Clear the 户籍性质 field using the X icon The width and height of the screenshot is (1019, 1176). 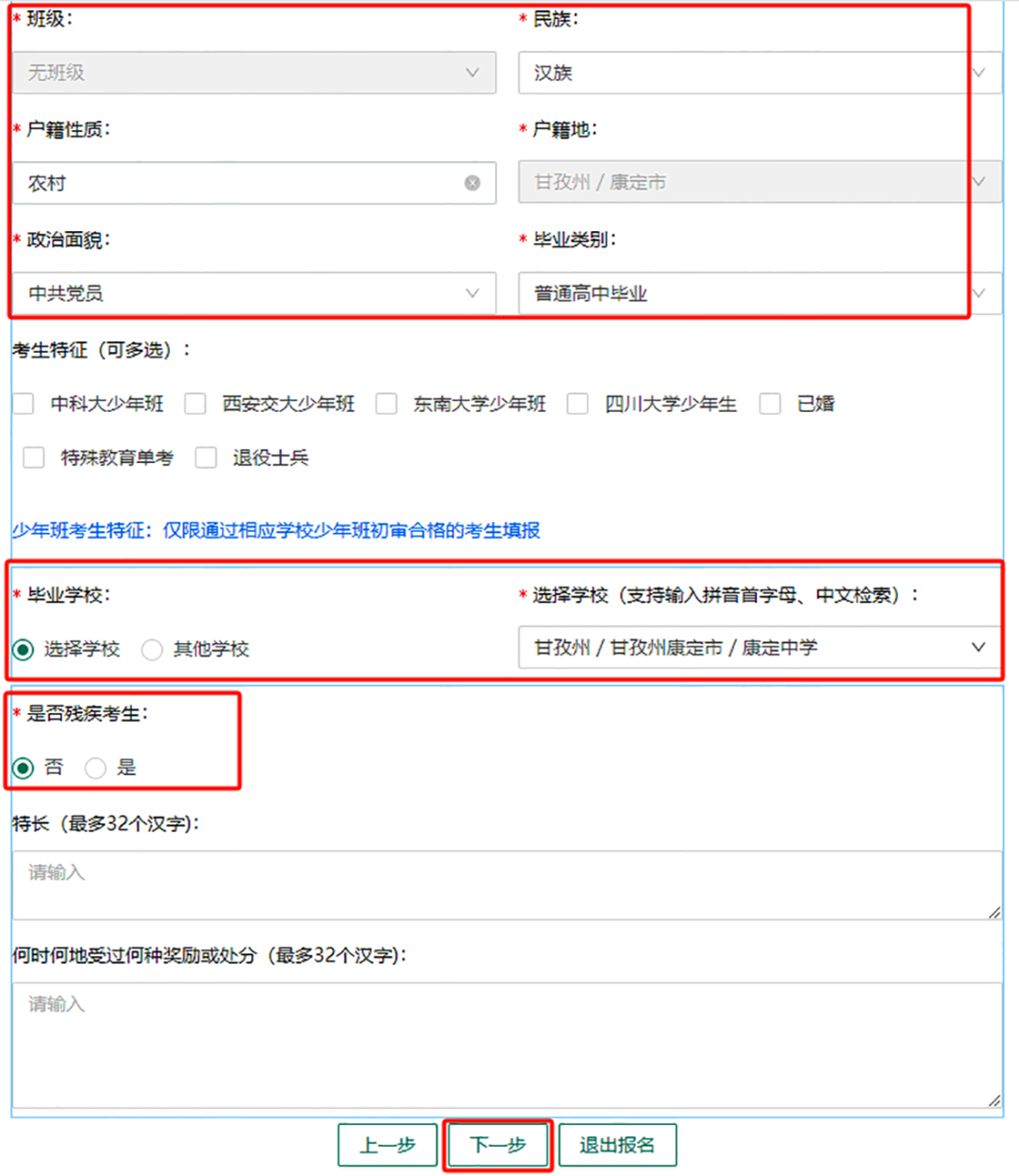coord(472,183)
